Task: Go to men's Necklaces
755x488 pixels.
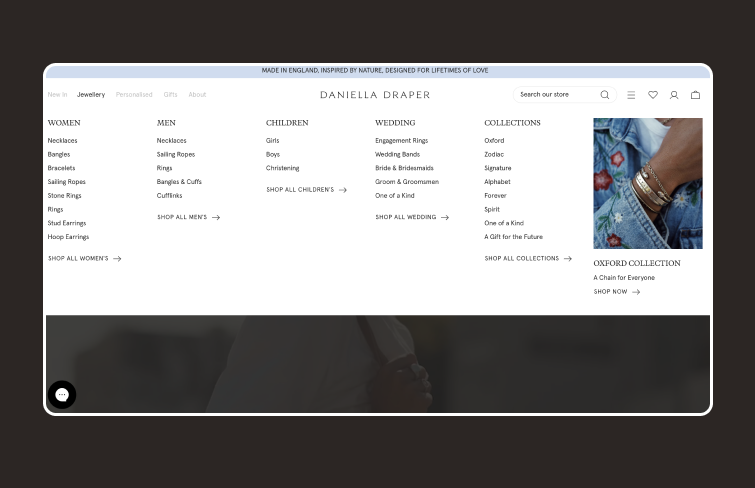Action: [171, 141]
